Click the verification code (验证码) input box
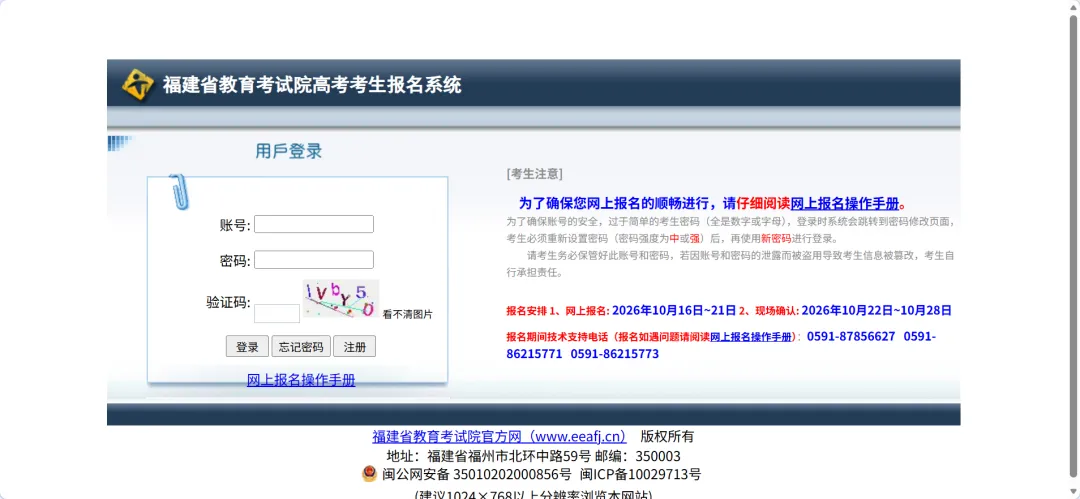The image size is (1080, 499). 277,314
